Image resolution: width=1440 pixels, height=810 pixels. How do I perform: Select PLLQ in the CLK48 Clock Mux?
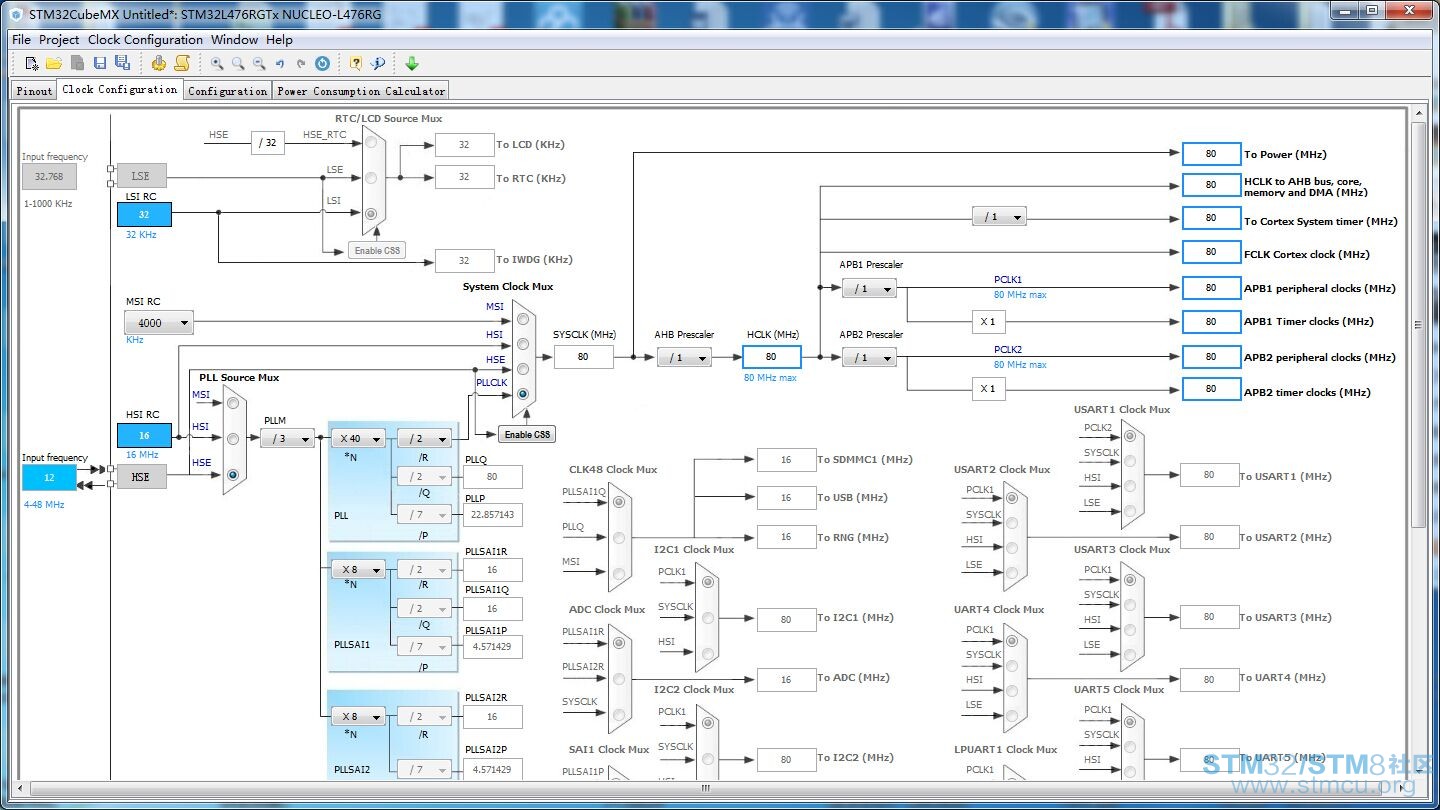pyautogui.click(x=618, y=538)
